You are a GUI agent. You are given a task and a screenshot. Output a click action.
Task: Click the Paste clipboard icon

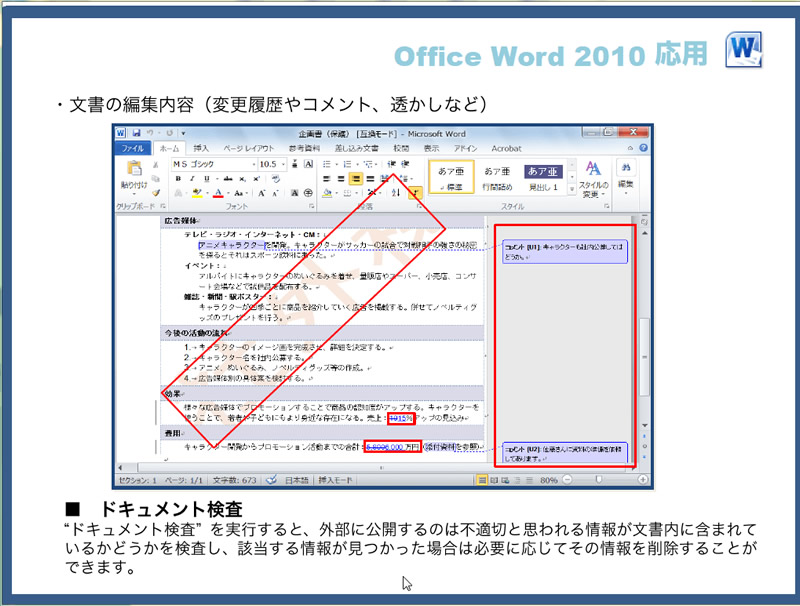(134, 168)
